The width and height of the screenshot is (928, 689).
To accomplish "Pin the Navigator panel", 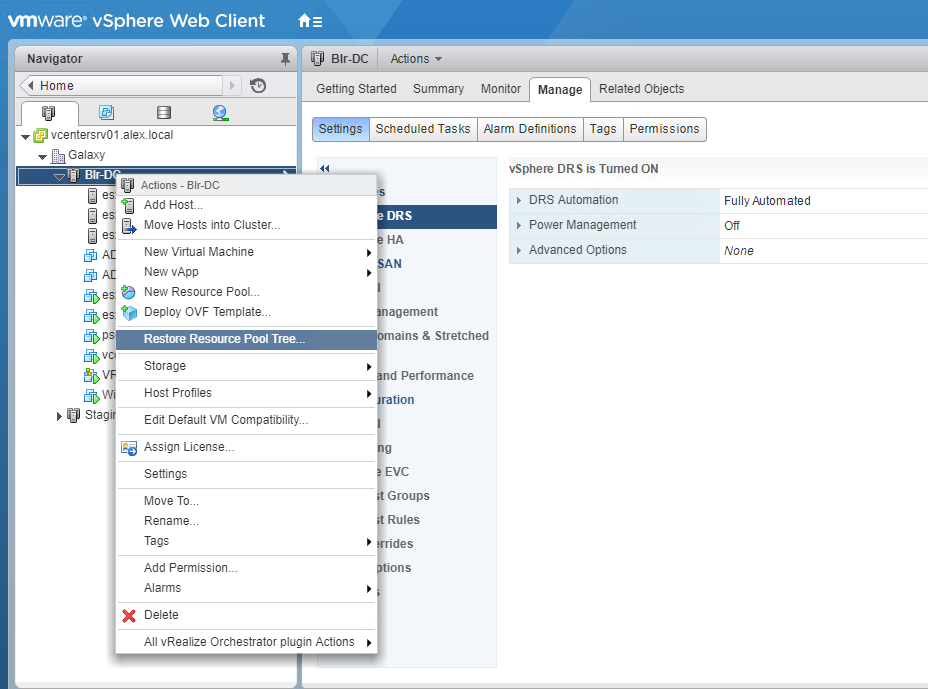I will click(285, 59).
